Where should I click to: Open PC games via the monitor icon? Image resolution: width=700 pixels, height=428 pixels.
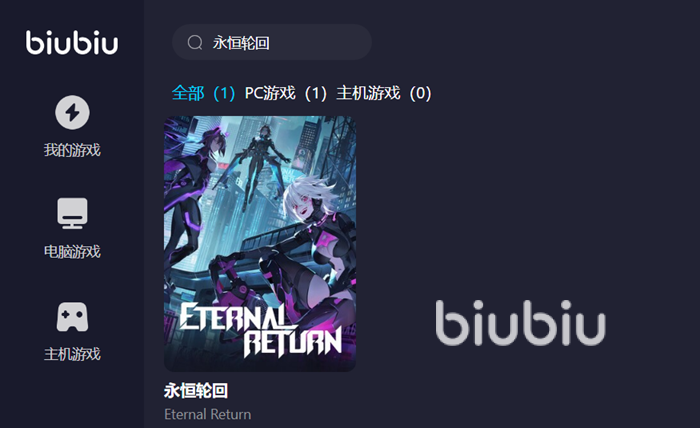pyautogui.click(x=72, y=213)
